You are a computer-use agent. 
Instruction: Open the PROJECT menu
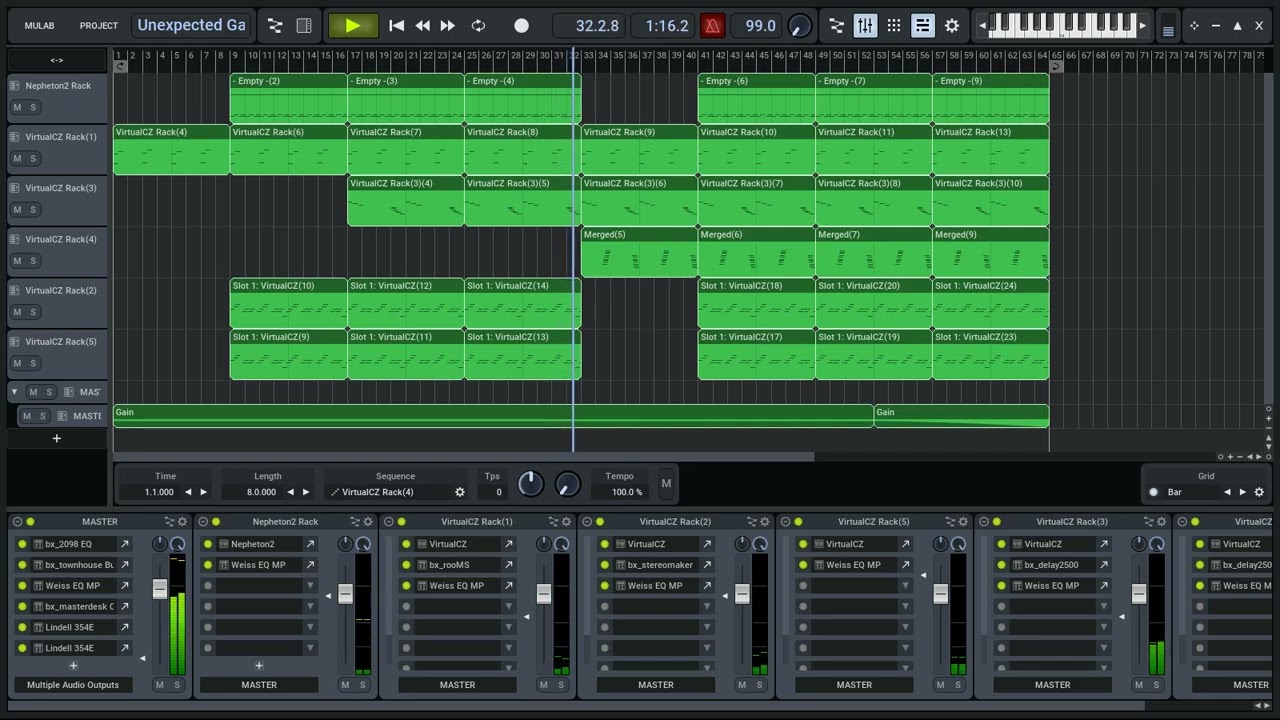[99, 26]
